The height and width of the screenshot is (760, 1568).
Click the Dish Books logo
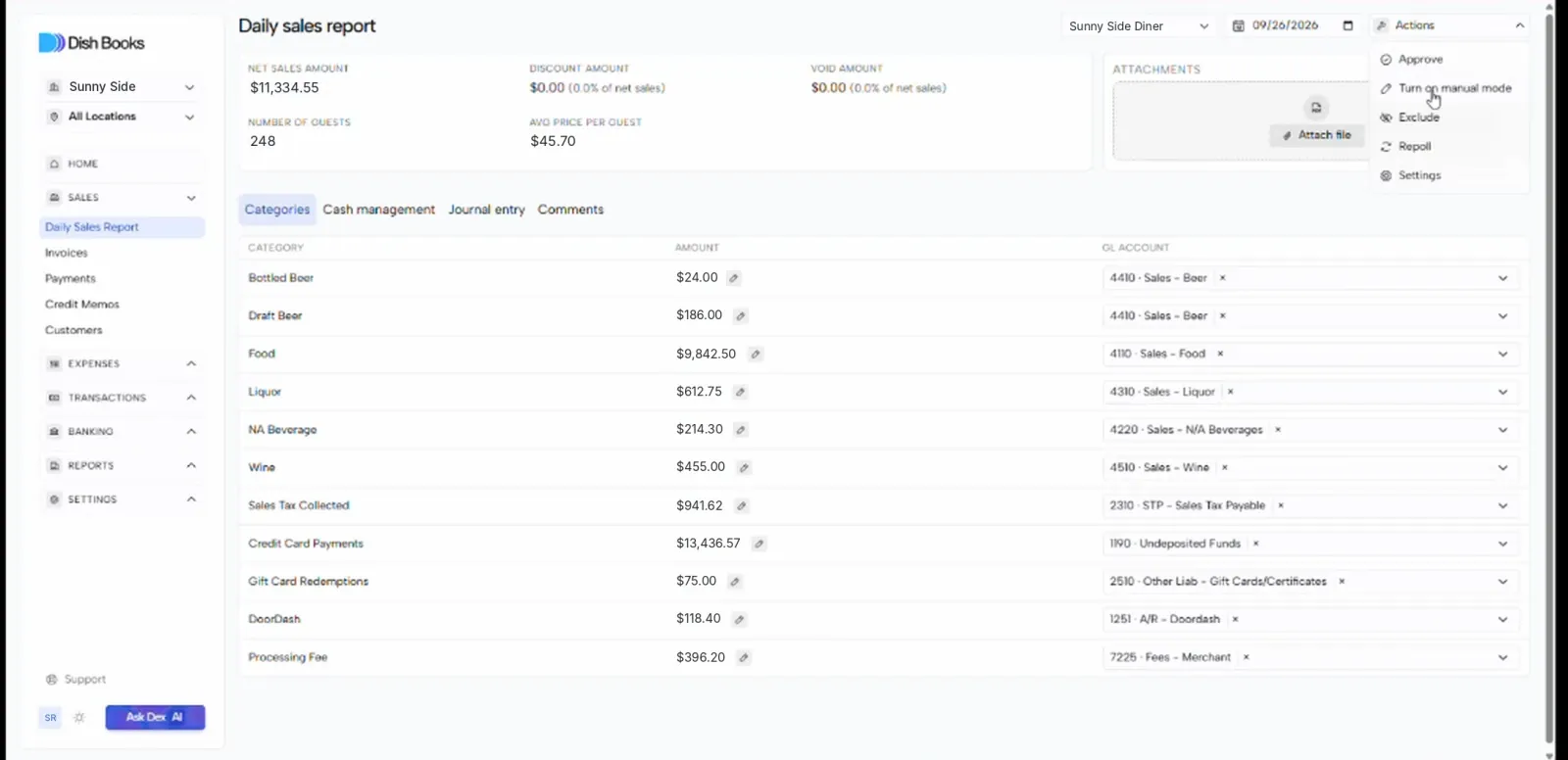(91, 43)
